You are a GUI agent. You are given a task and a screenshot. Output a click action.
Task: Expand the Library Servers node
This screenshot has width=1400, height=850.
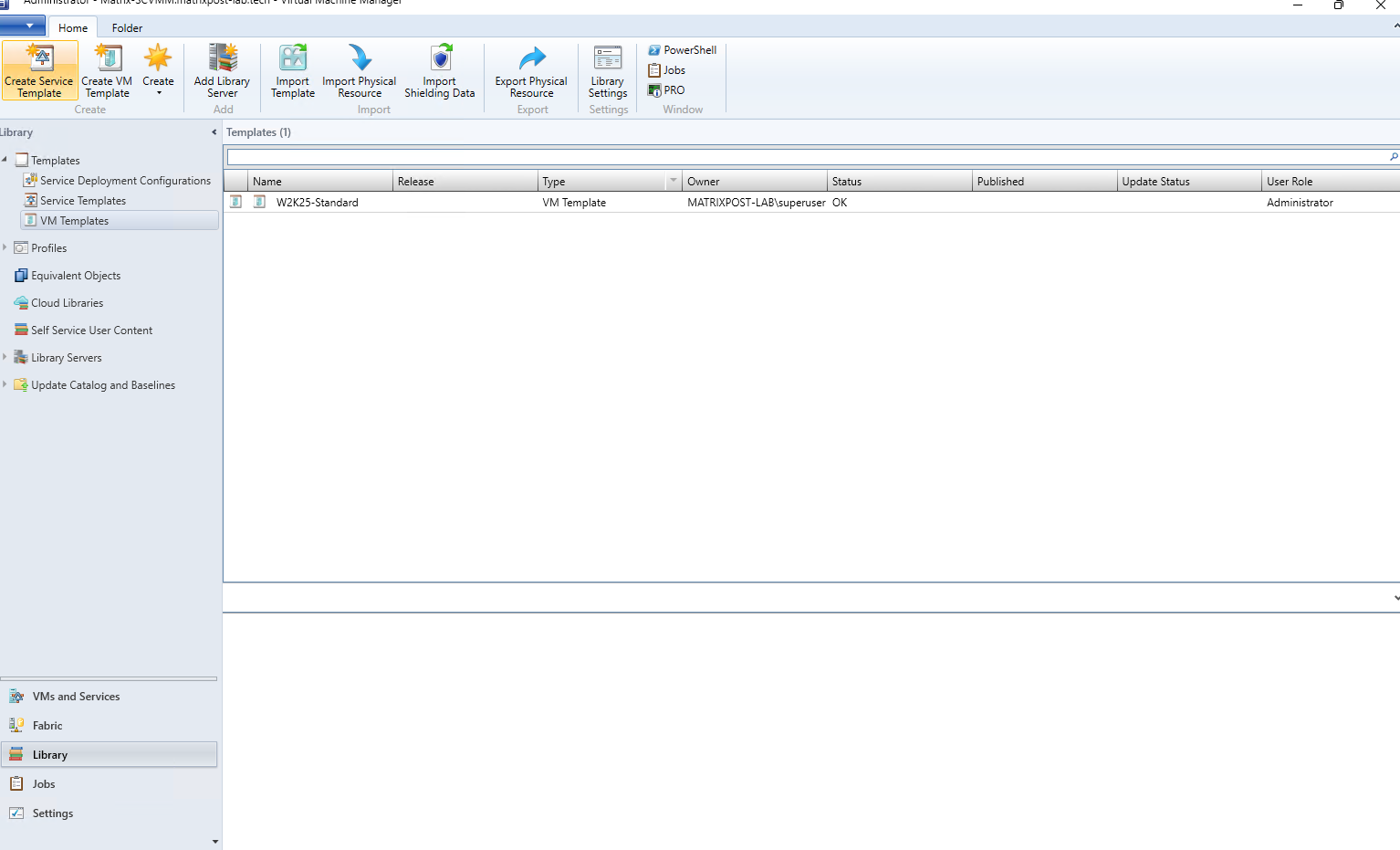(5, 357)
